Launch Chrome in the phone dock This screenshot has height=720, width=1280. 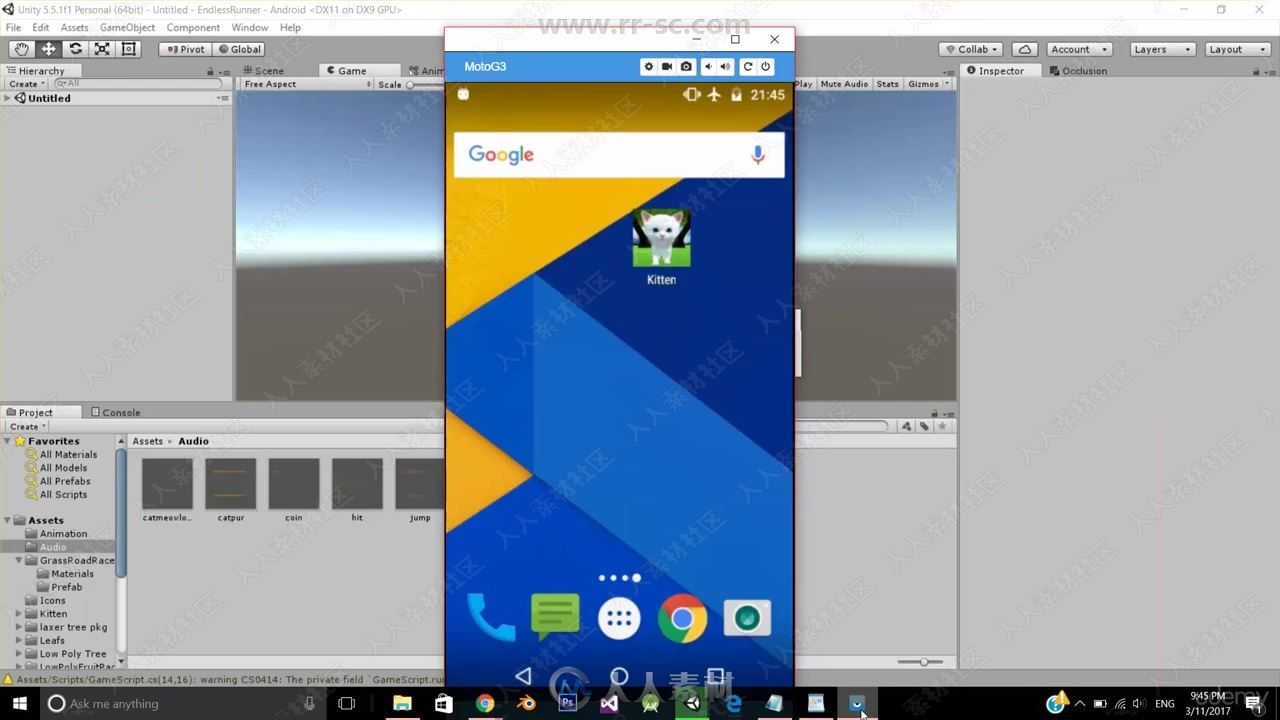682,619
